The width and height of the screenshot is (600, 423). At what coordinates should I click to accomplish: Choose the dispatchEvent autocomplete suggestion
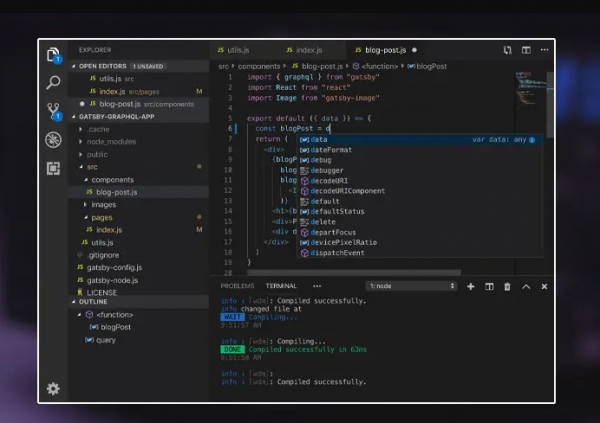(420, 253)
